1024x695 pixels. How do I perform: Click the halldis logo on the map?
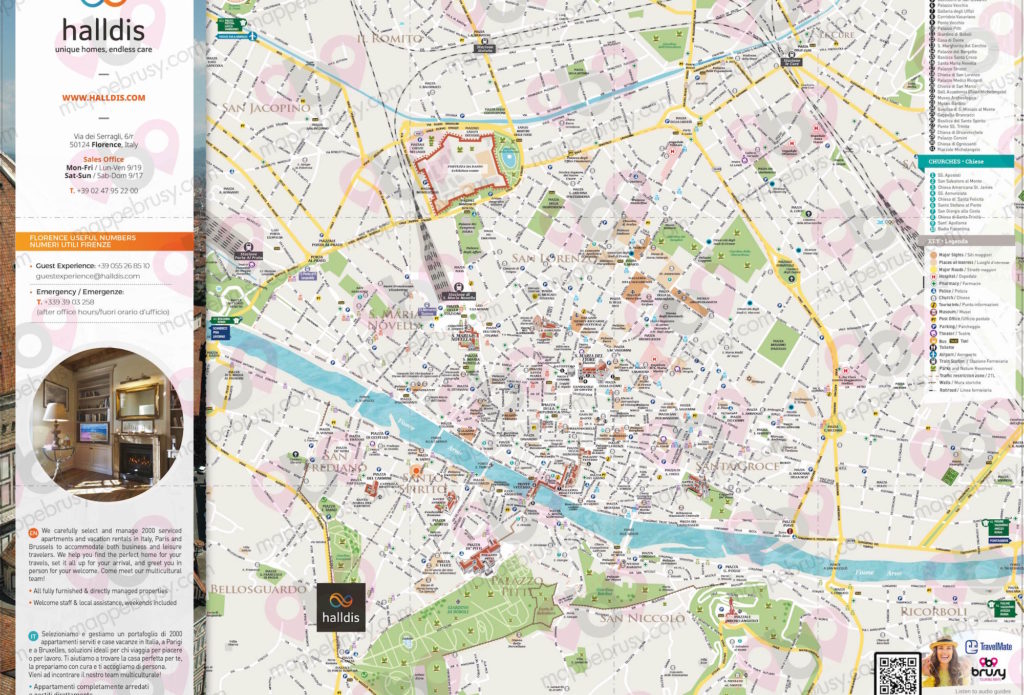tap(341, 607)
